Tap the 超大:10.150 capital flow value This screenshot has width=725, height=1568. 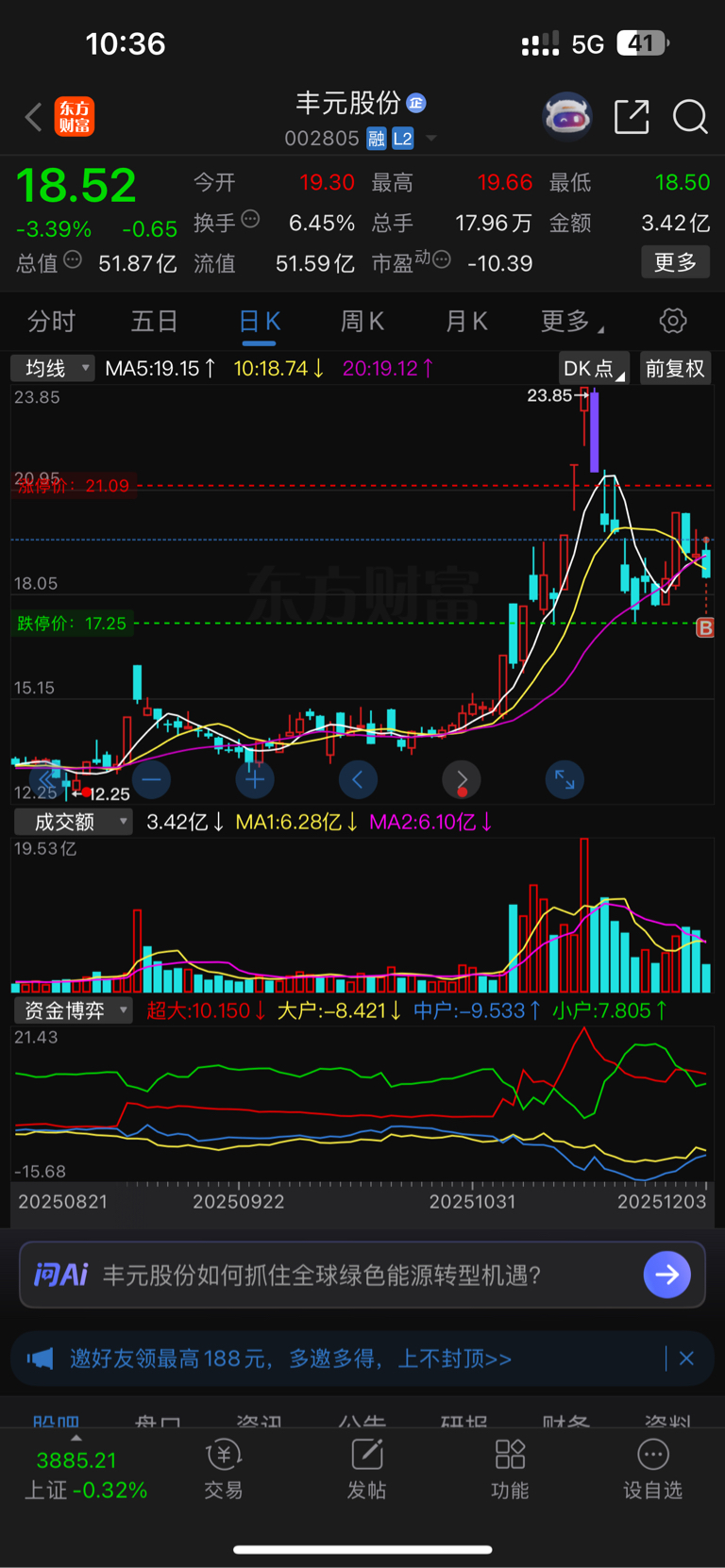coord(206,1010)
